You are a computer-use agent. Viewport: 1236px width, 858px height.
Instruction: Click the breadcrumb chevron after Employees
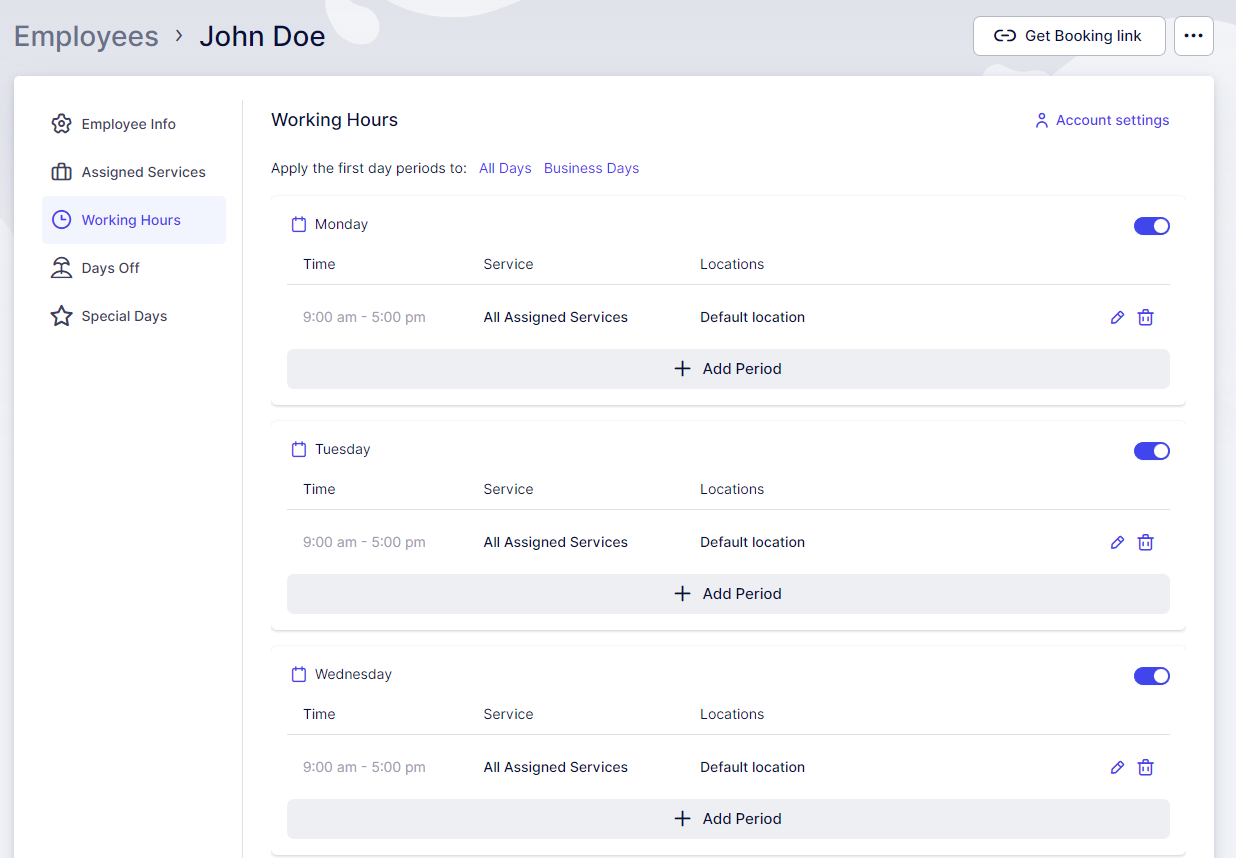click(179, 36)
